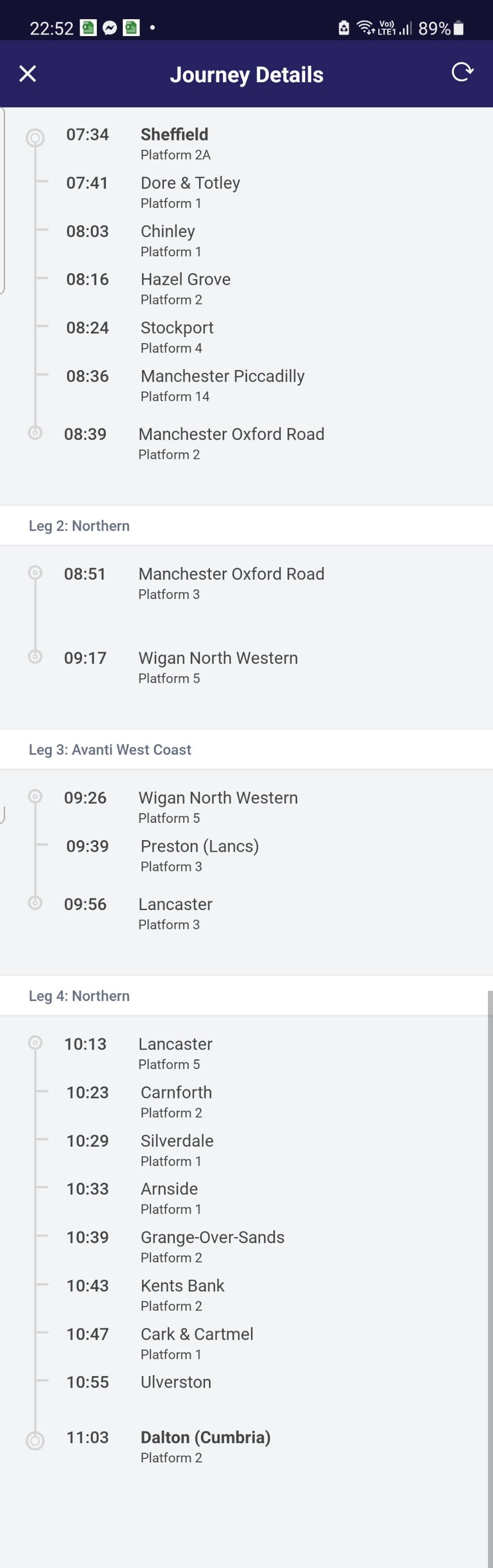Screen dimensions: 493x1568
Task: Tap the Wi-Fi status icon
Action: (365, 27)
